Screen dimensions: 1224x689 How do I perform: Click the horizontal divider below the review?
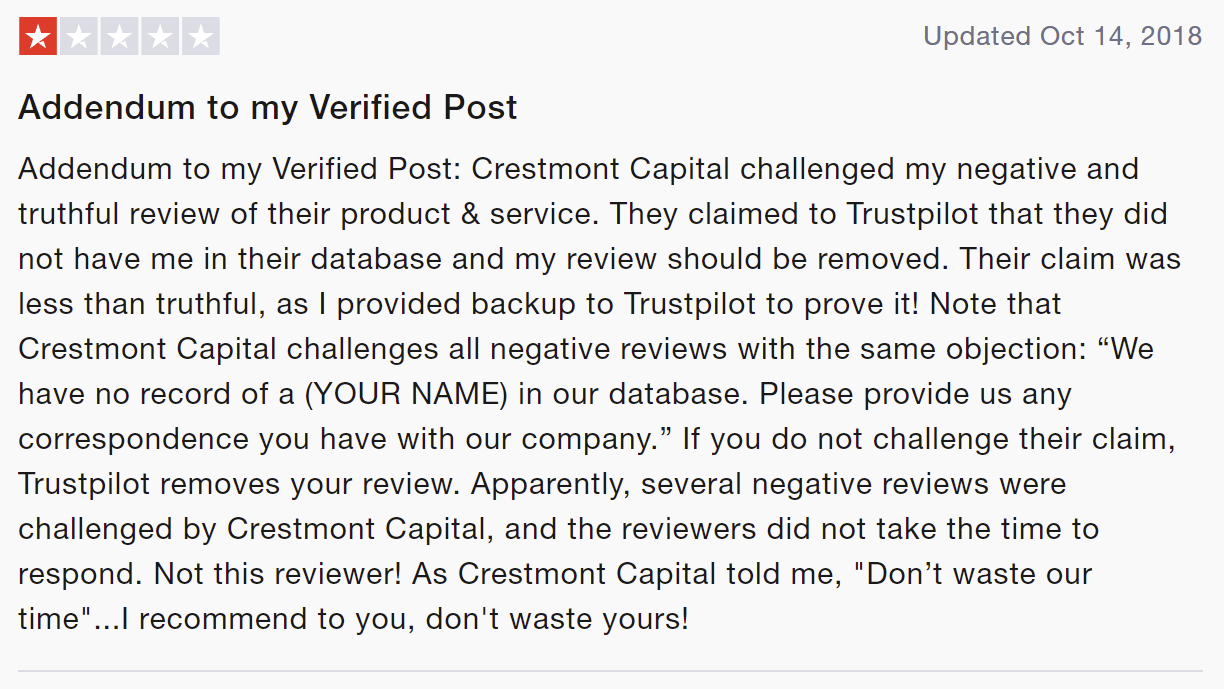click(610, 671)
